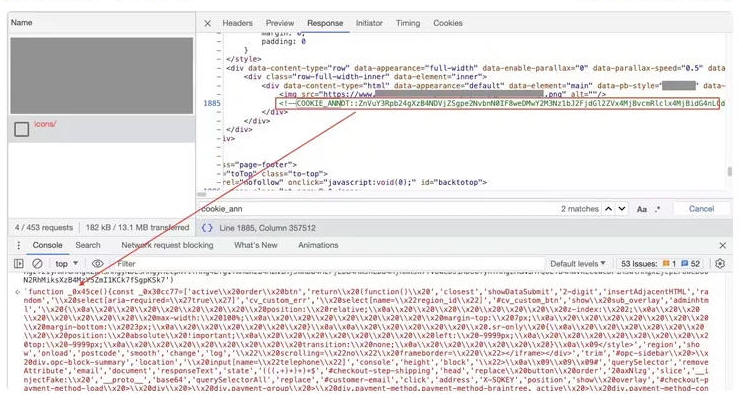
Task: Open the Initiator tab
Action: coord(369,23)
